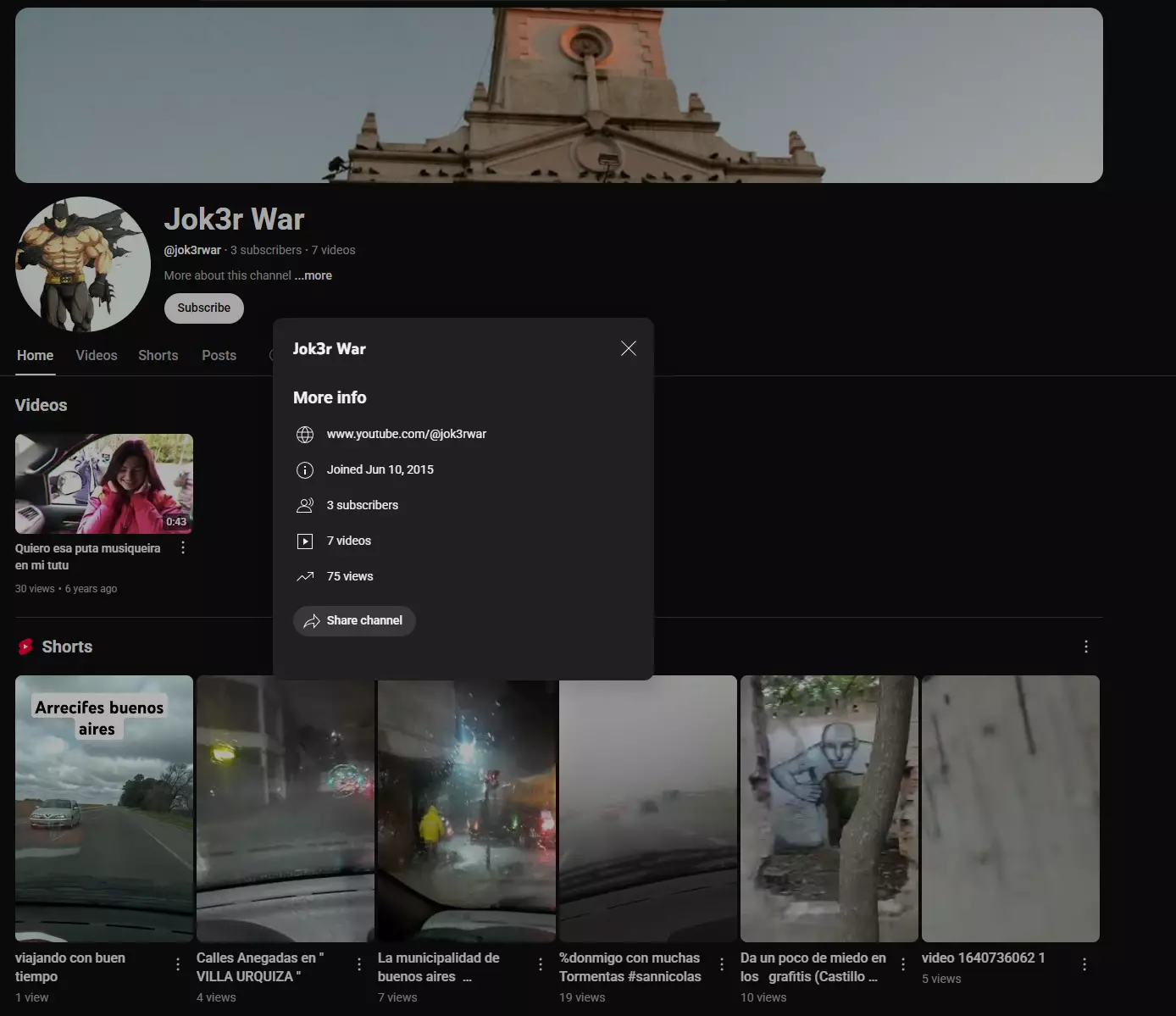Open the graffiti short thumbnail
The height and width of the screenshot is (1016, 1176).
point(829,808)
